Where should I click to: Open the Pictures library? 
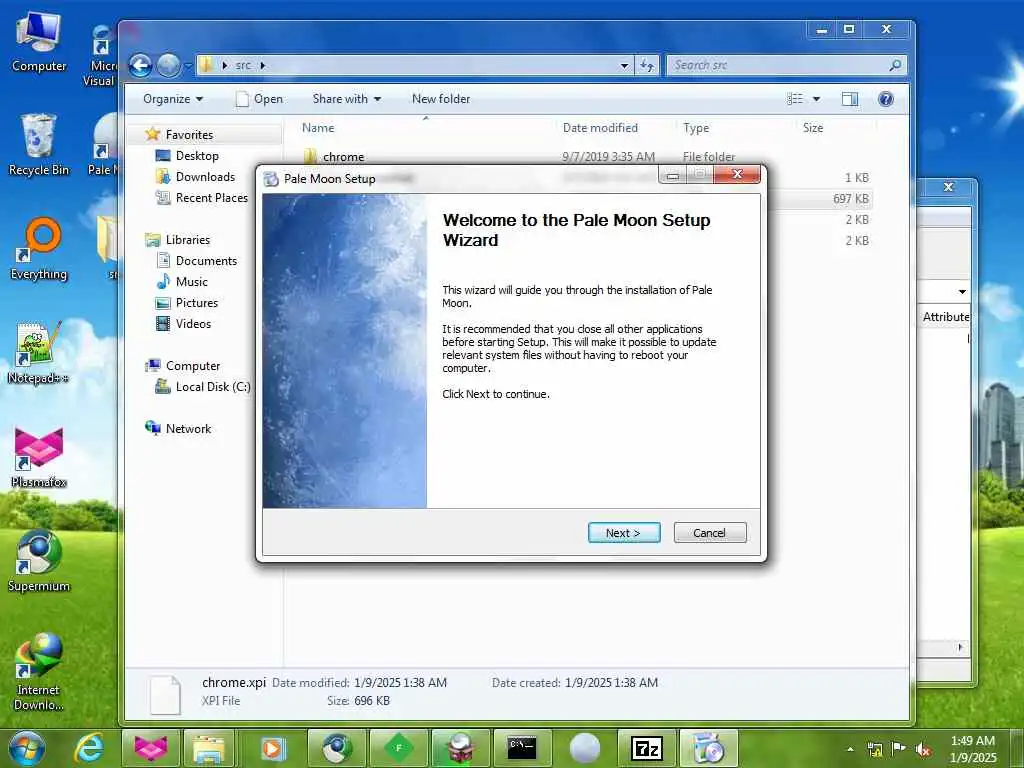(x=197, y=302)
